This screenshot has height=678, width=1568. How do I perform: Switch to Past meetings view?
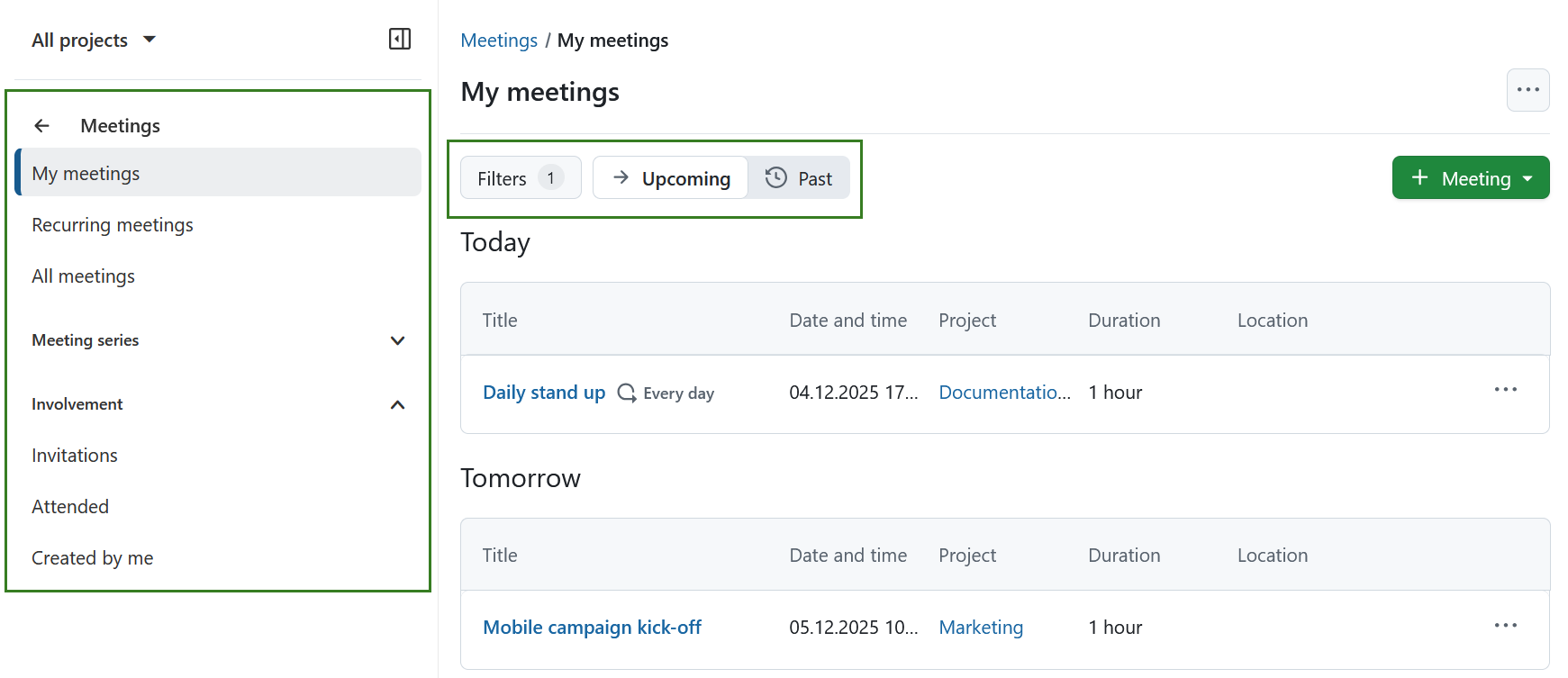tap(799, 178)
